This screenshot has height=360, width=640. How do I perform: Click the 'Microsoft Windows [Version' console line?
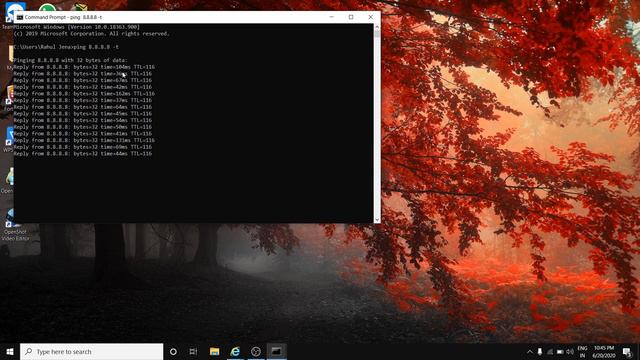point(77,27)
